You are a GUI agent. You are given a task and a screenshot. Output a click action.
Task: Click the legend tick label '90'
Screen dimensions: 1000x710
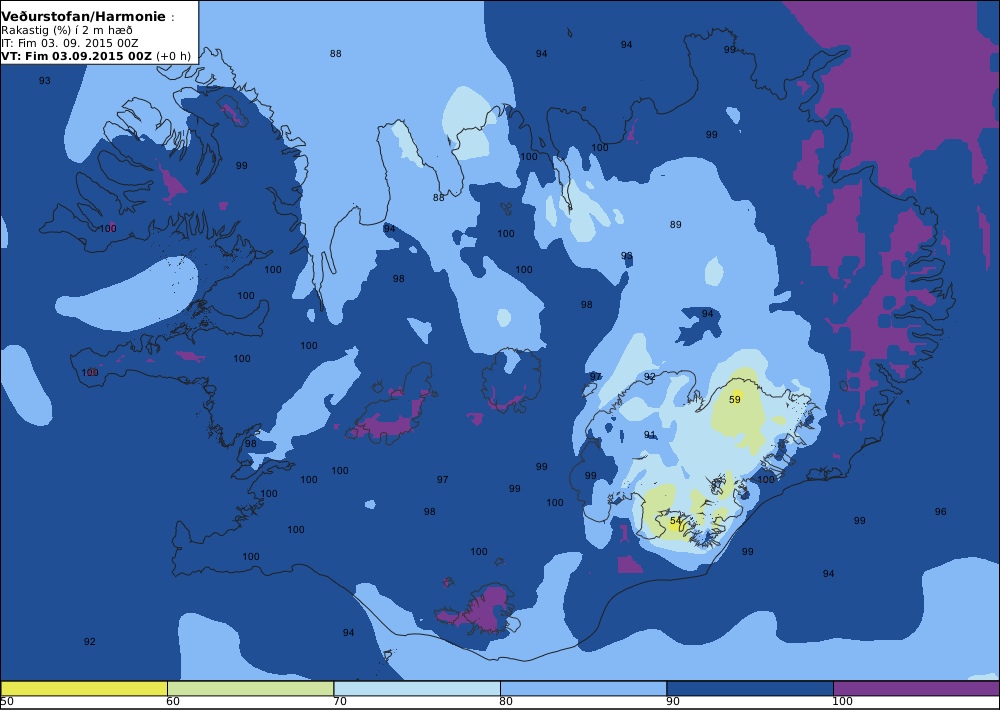(673, 702)
